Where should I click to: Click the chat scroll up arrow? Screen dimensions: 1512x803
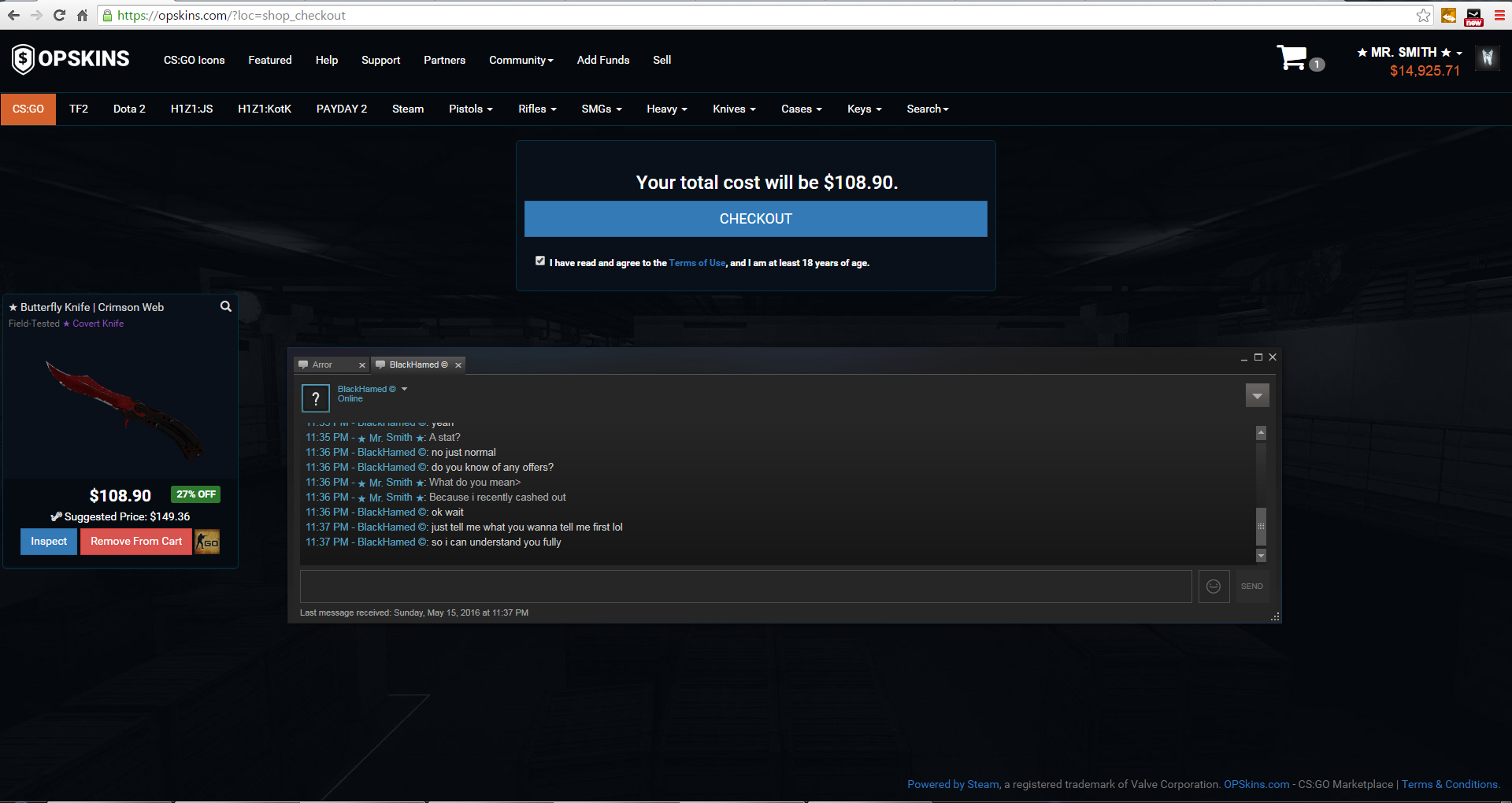point(1261,433)
